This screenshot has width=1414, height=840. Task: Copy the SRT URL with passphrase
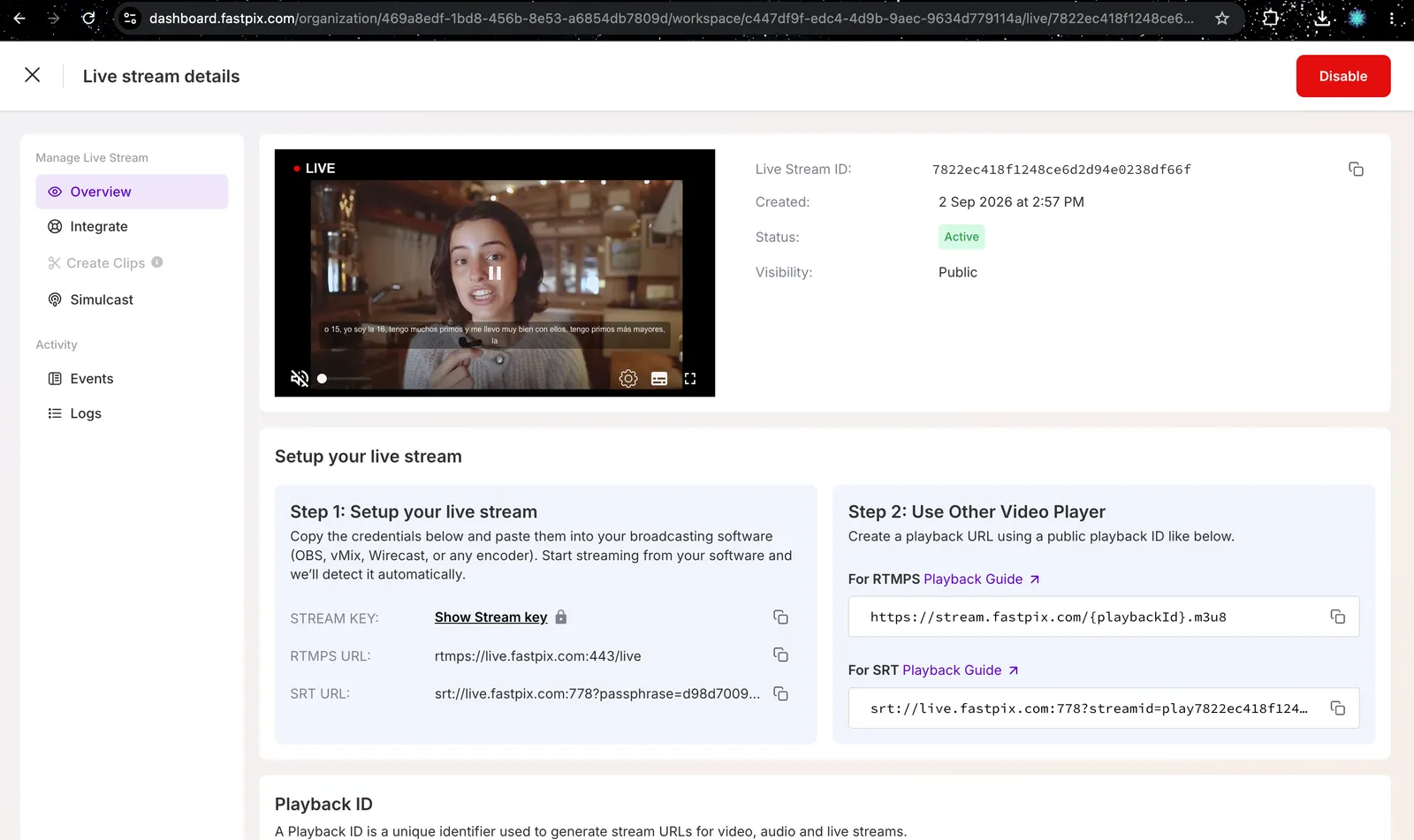780,694
